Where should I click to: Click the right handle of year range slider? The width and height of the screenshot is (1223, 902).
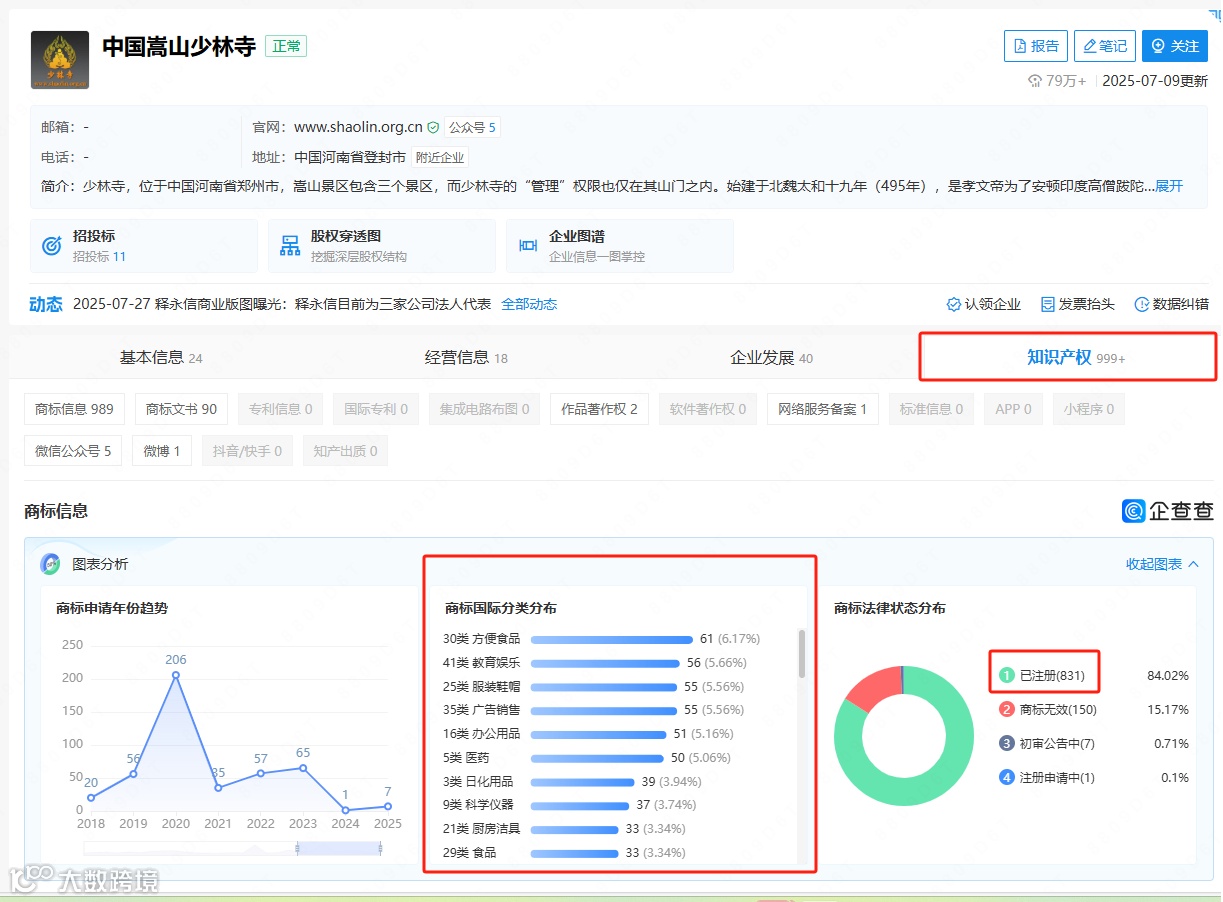point(380,848)
